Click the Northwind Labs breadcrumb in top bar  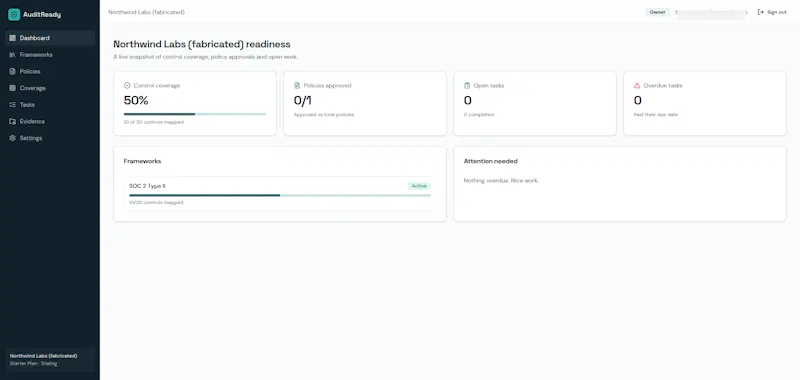(146, 12)
